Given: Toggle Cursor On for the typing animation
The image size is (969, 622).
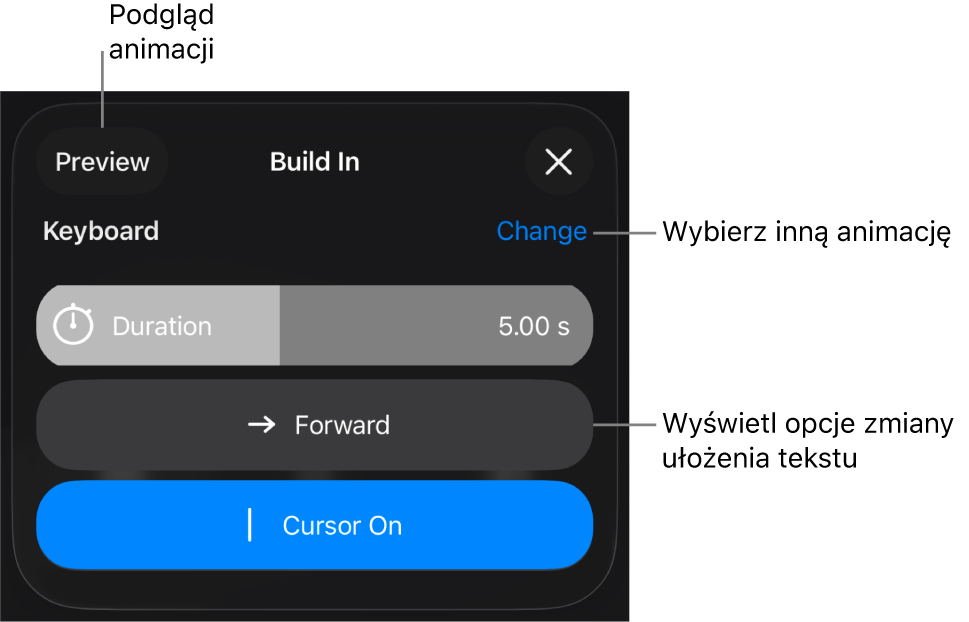Looking at the screenshot, I should tap(315, 525).
